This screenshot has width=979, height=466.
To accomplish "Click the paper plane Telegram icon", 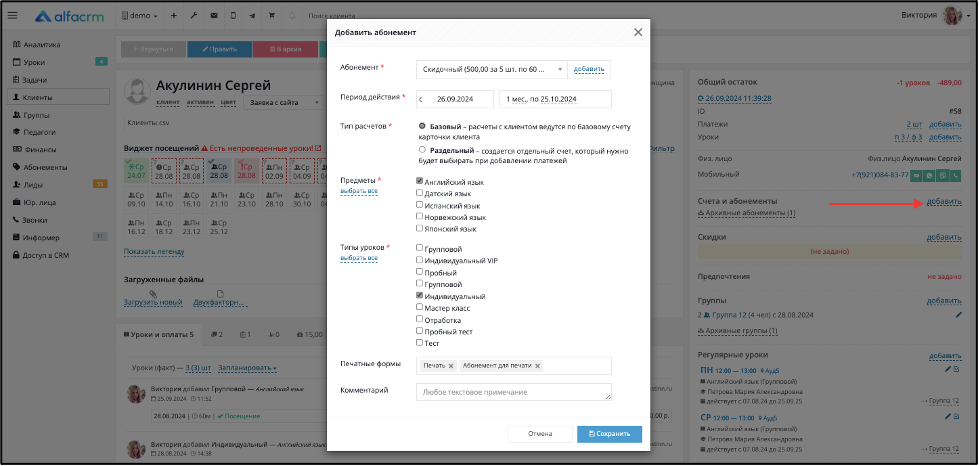I will tap(252, 16).
